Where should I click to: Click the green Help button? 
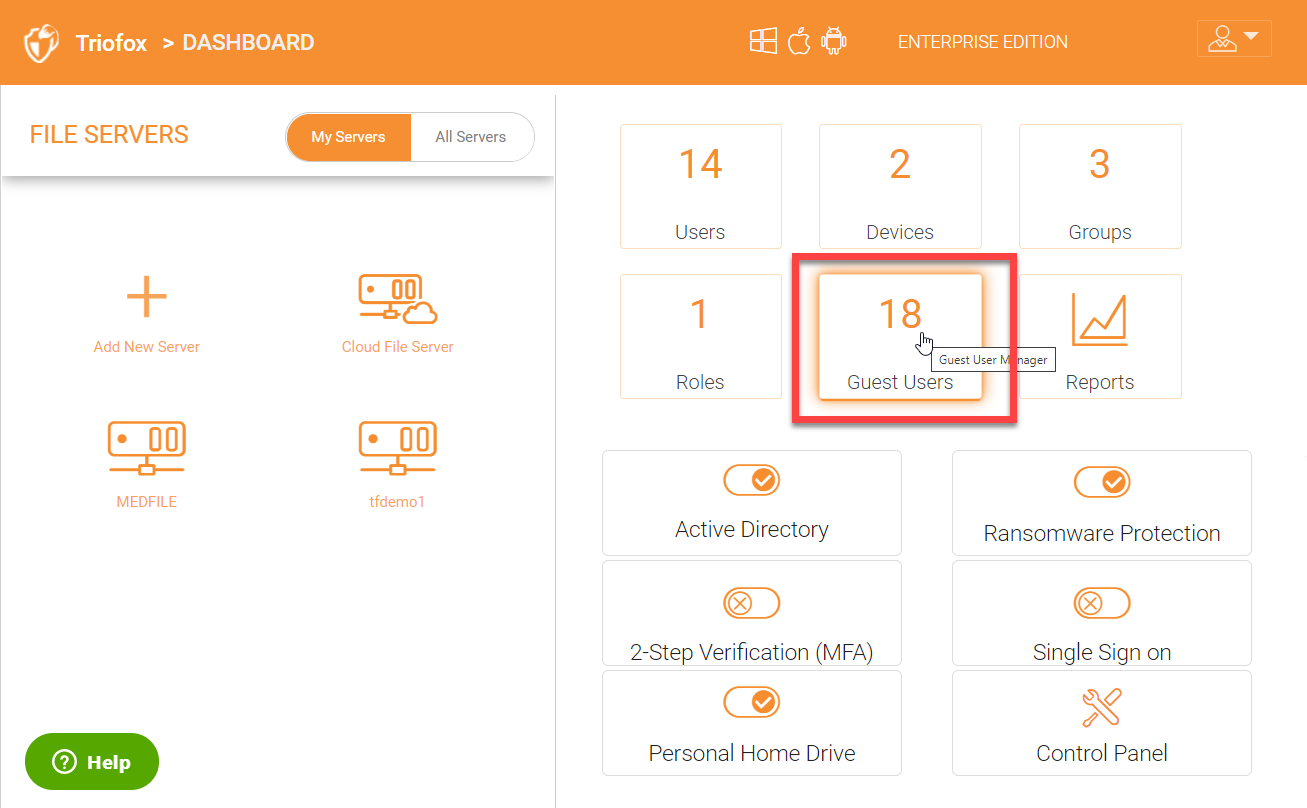(x=92, y=762)
